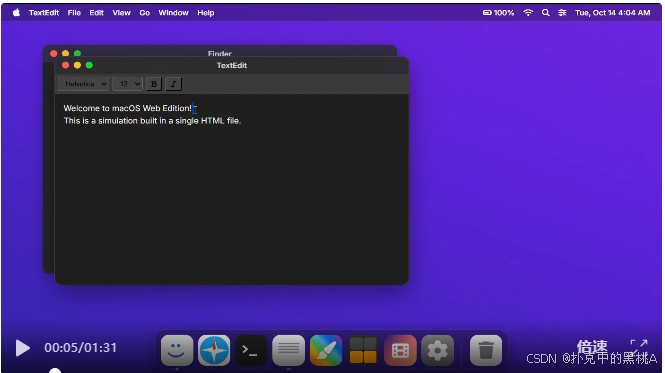Open the Apple logo menu
Viewport: 665px width, 373px height.
point(16,13)
